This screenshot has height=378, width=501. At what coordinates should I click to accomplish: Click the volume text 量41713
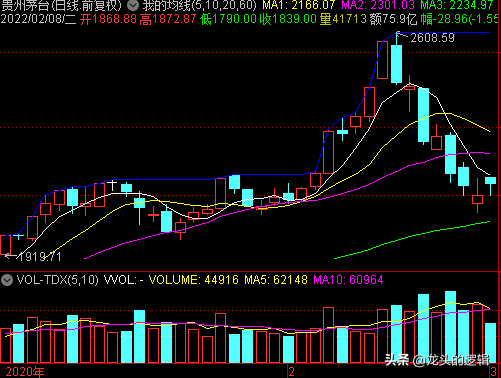coord(343,19)
